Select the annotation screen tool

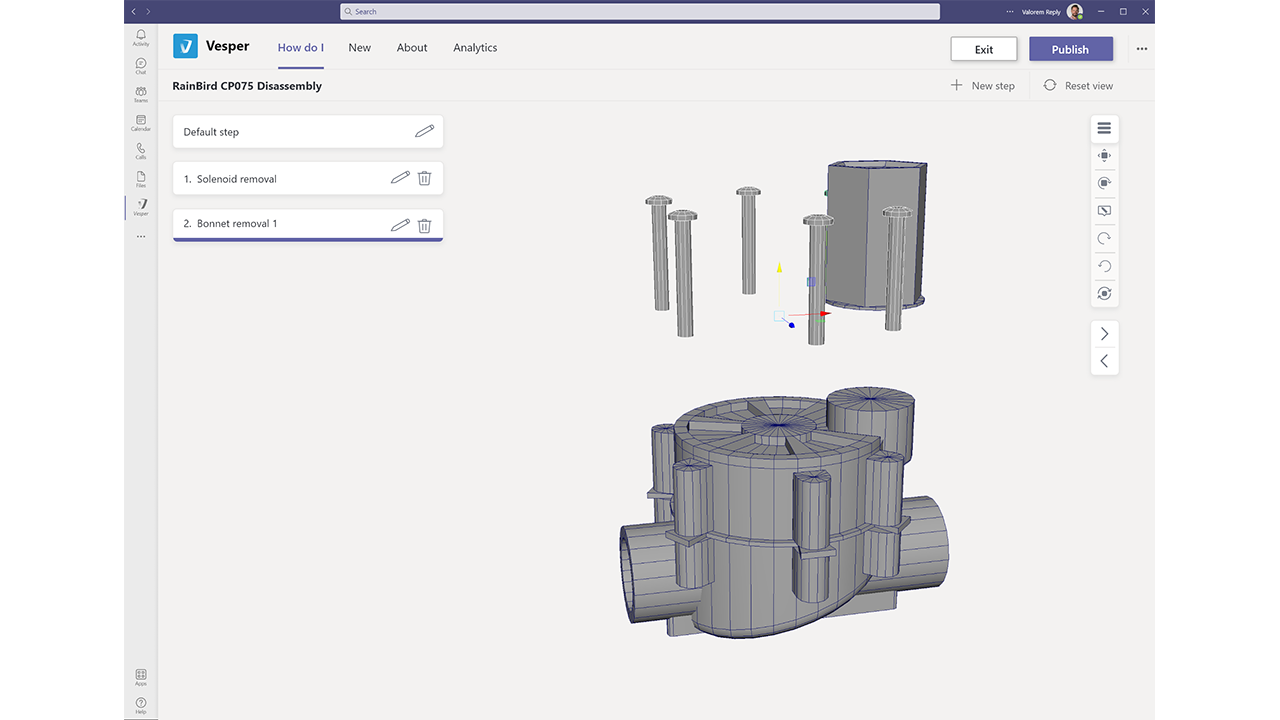tap(1104, 211)
